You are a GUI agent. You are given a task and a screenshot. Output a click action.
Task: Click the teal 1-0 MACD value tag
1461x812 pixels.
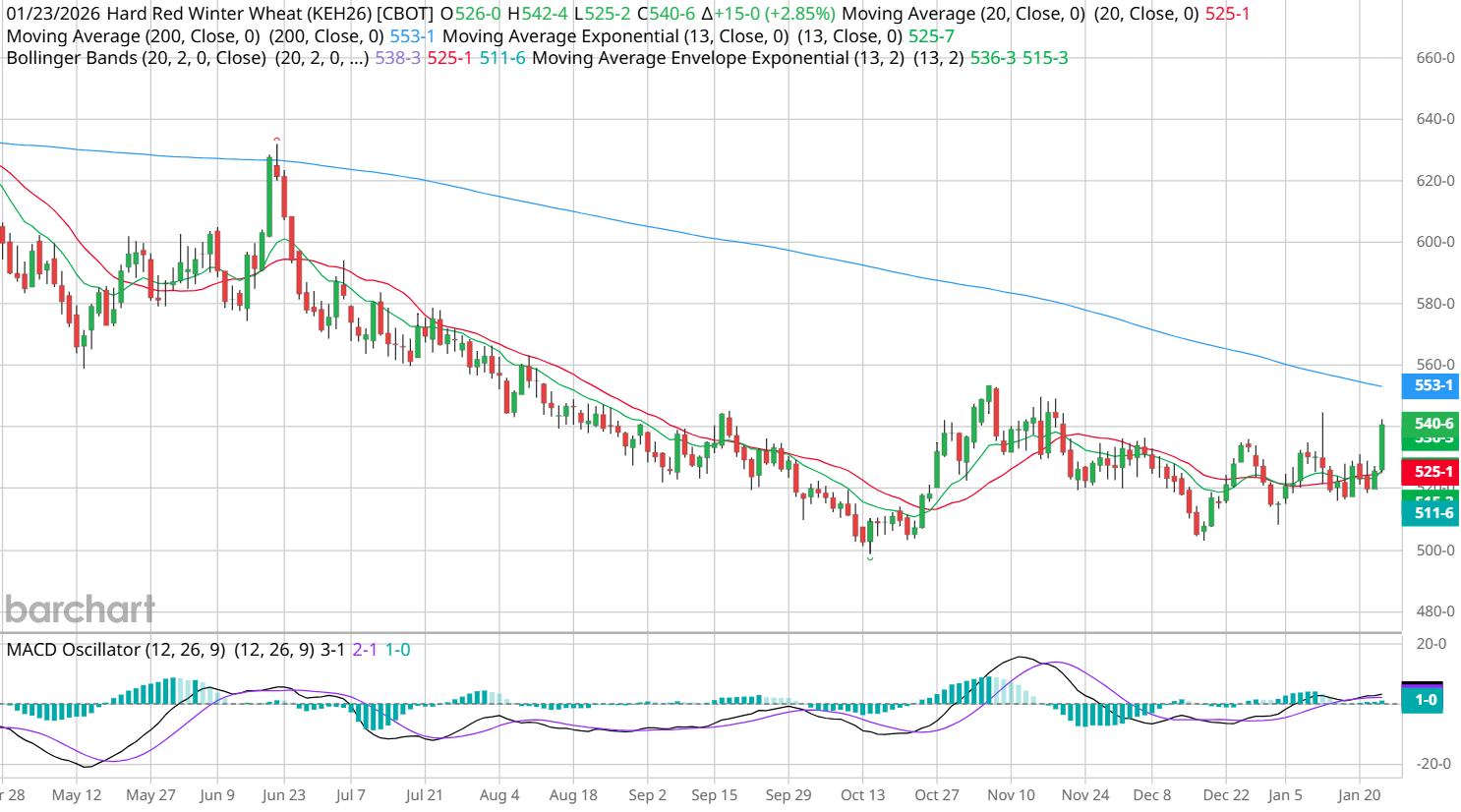(1425, 700)
